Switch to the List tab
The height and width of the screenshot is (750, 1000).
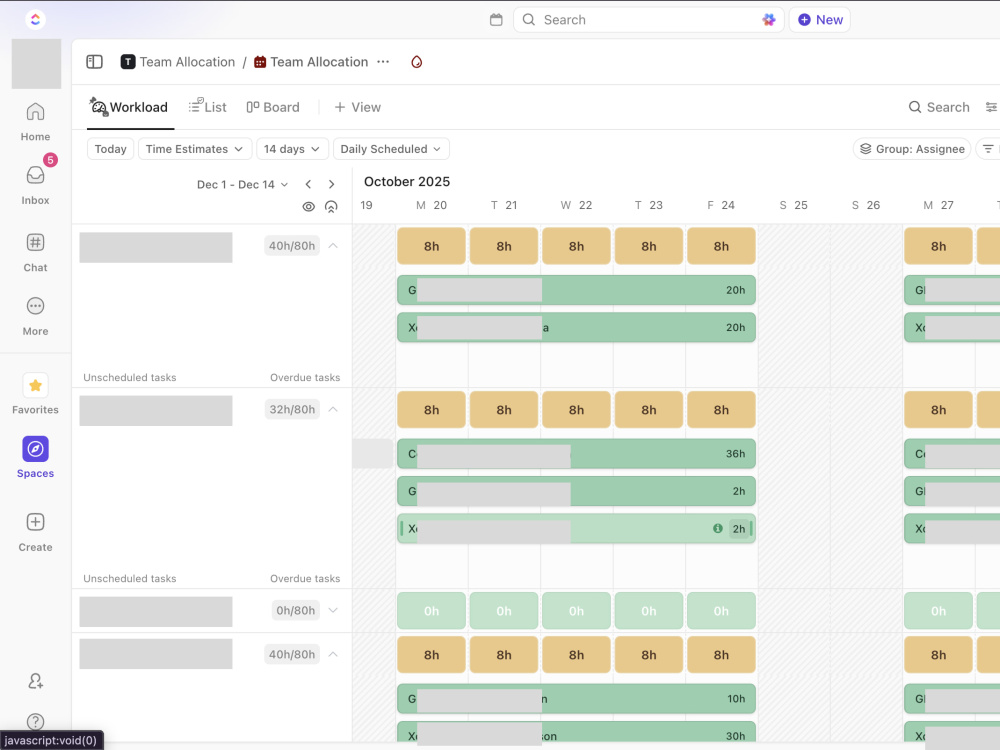coord(207,107)
